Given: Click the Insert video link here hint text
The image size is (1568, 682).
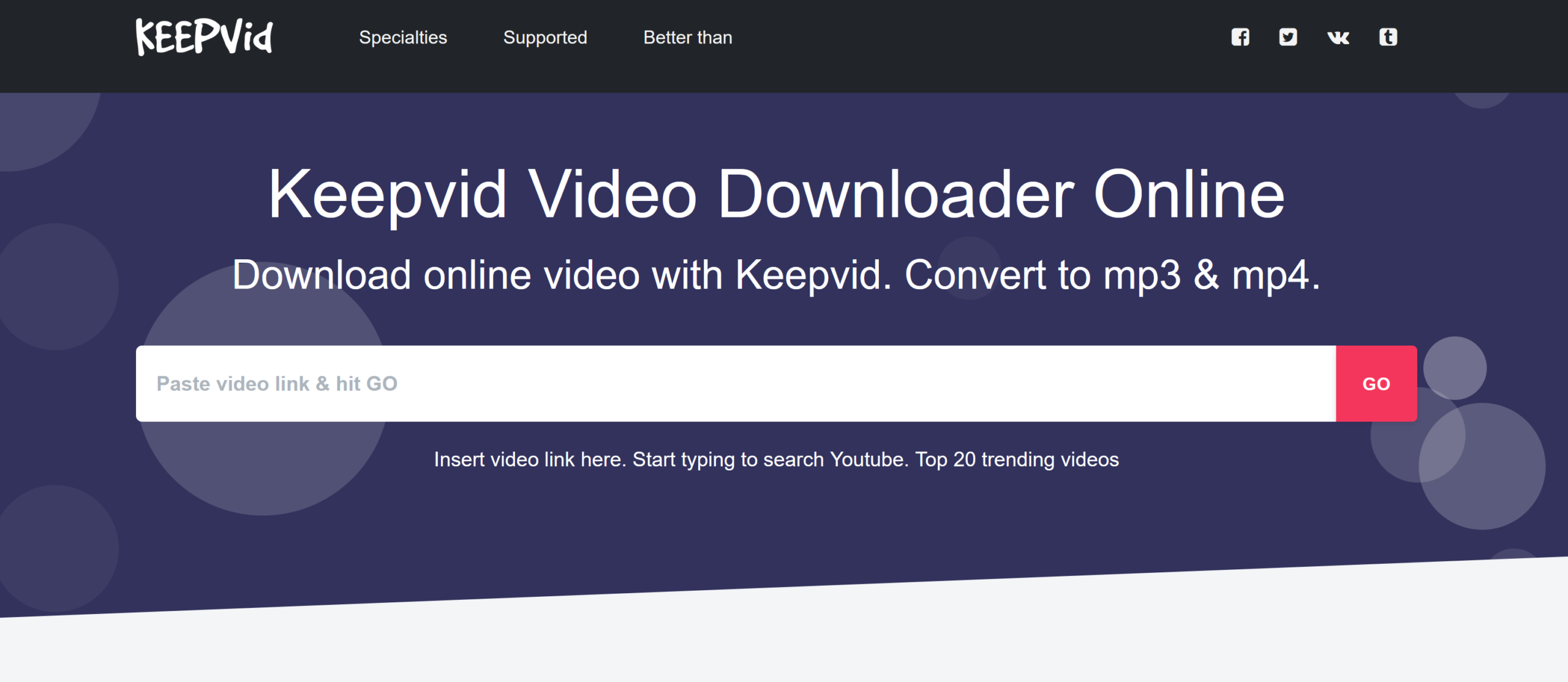Looking at the screenshot, I should 530,460.
